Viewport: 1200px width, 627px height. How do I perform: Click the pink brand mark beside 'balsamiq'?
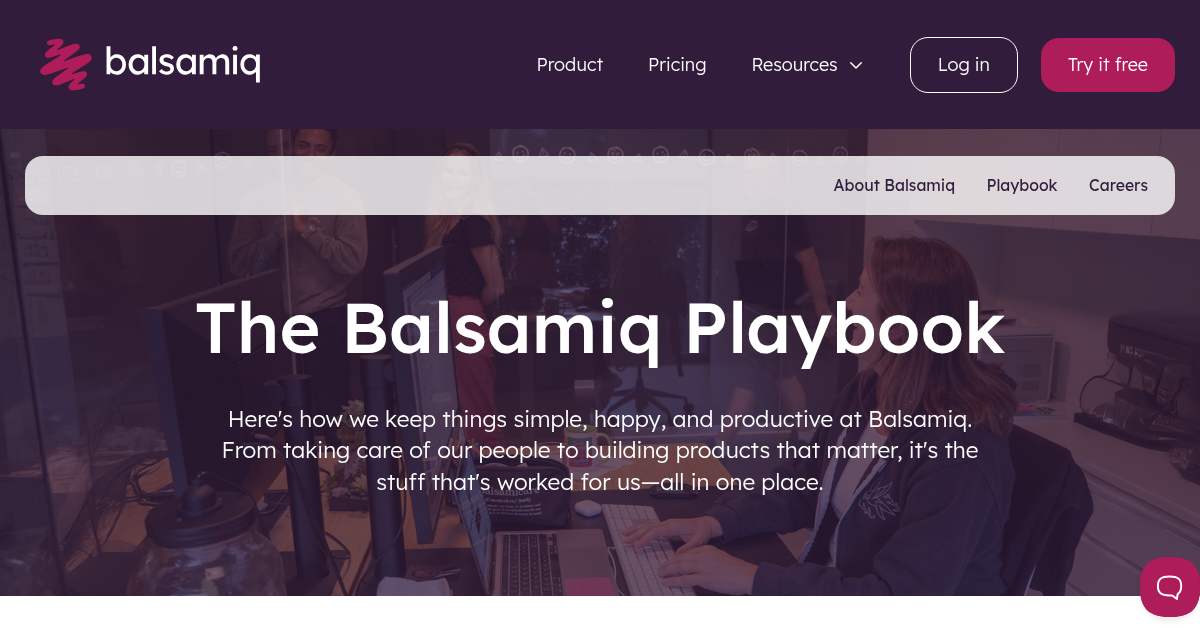63,64
